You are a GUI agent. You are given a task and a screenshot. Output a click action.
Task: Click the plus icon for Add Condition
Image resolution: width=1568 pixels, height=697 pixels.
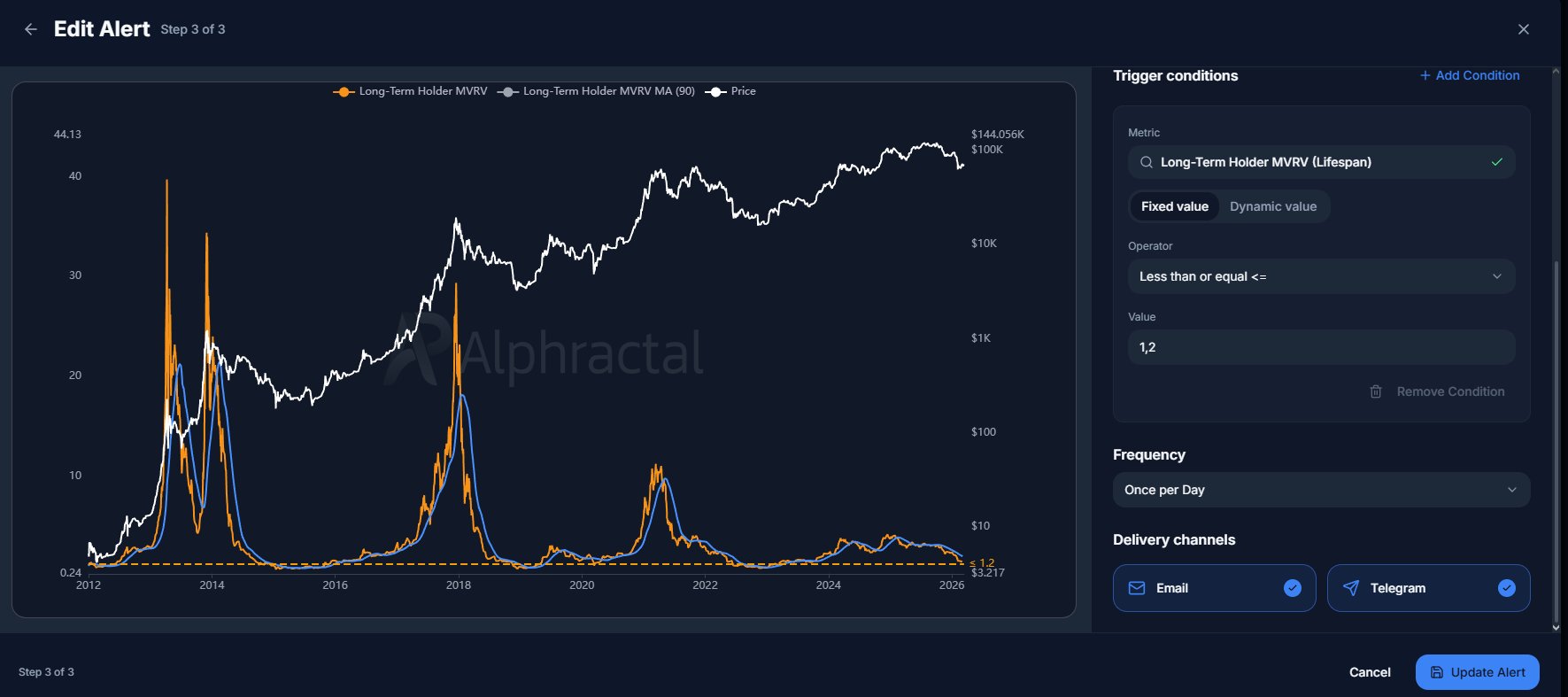[x=1425, y=75]
